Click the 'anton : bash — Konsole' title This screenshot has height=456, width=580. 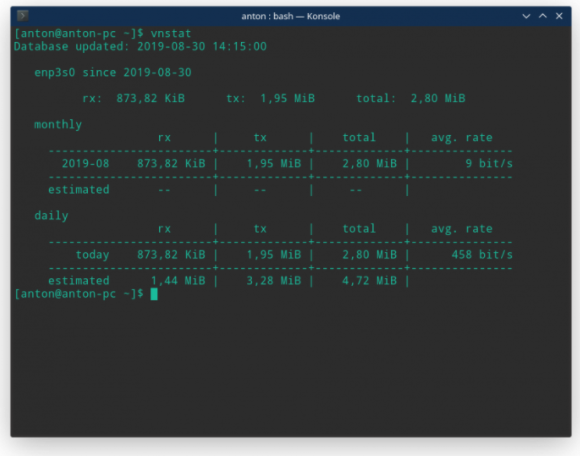coord(290,16)
